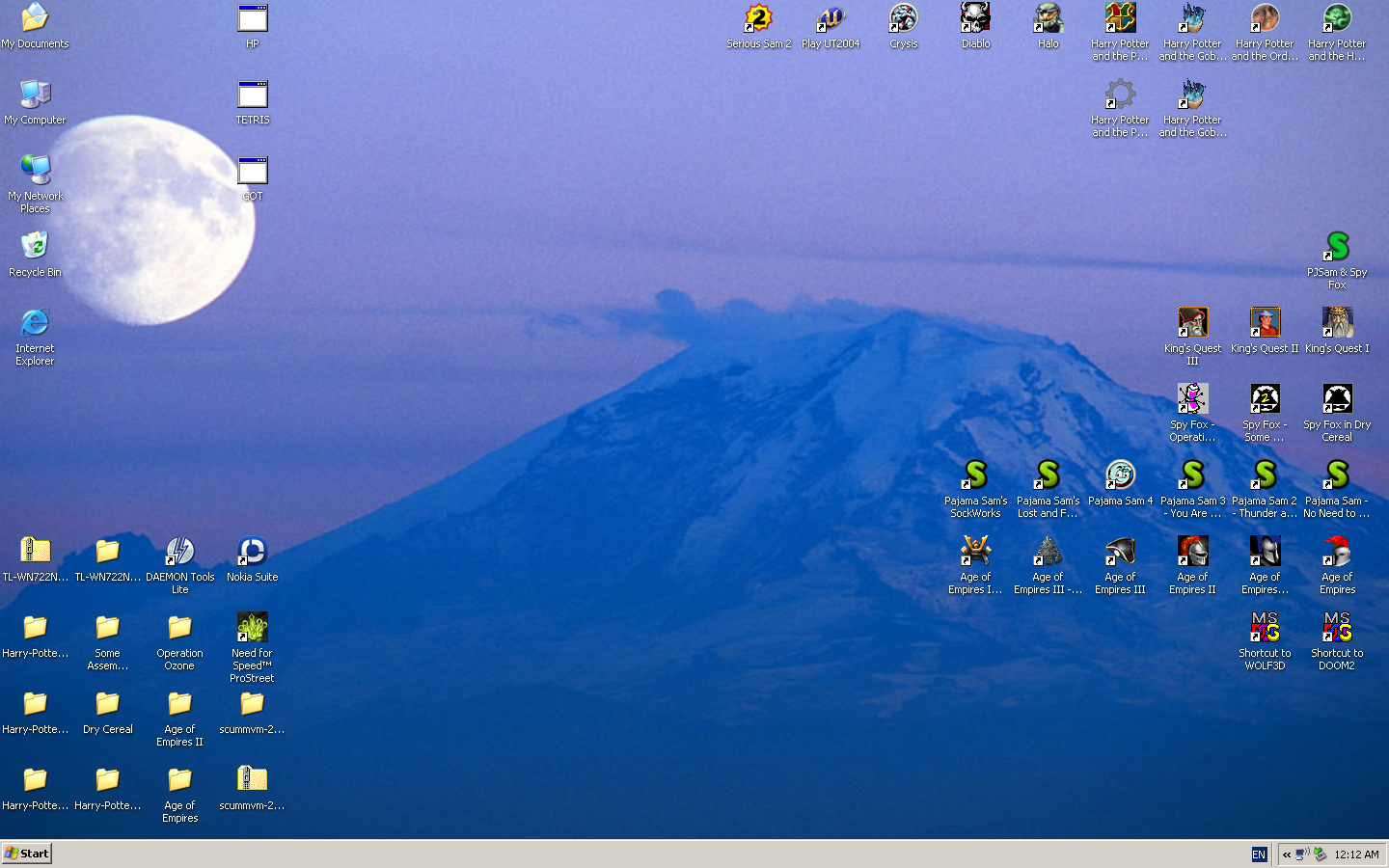Open the Recycle Bin
The height and width of the screenshot is (868, 1389).
35,255
